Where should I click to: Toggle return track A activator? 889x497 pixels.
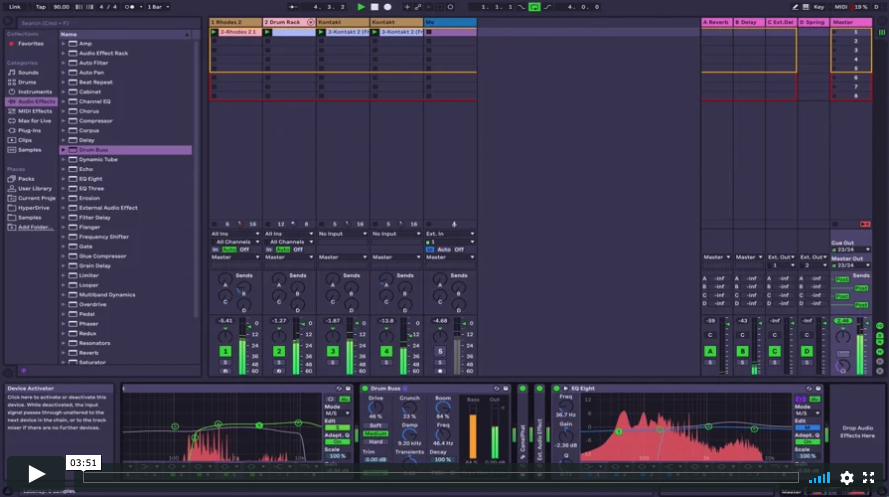[710, 351]
